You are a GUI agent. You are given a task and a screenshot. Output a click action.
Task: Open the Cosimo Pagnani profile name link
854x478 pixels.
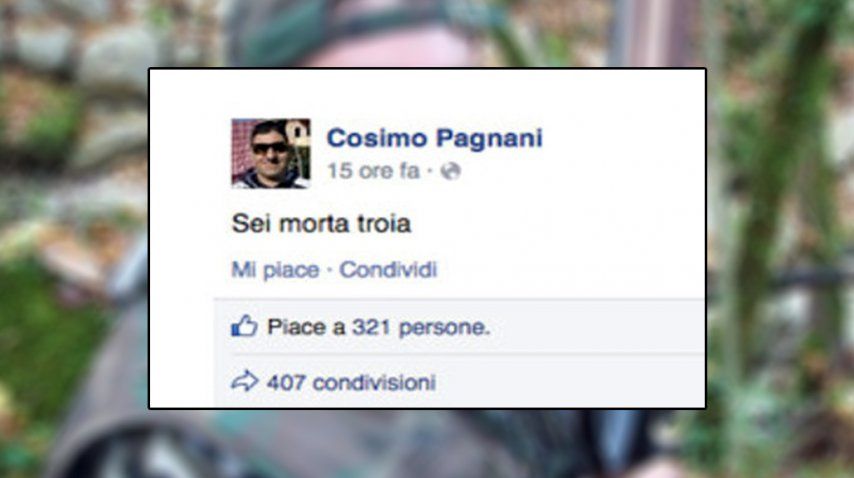[x=435, y=138]
